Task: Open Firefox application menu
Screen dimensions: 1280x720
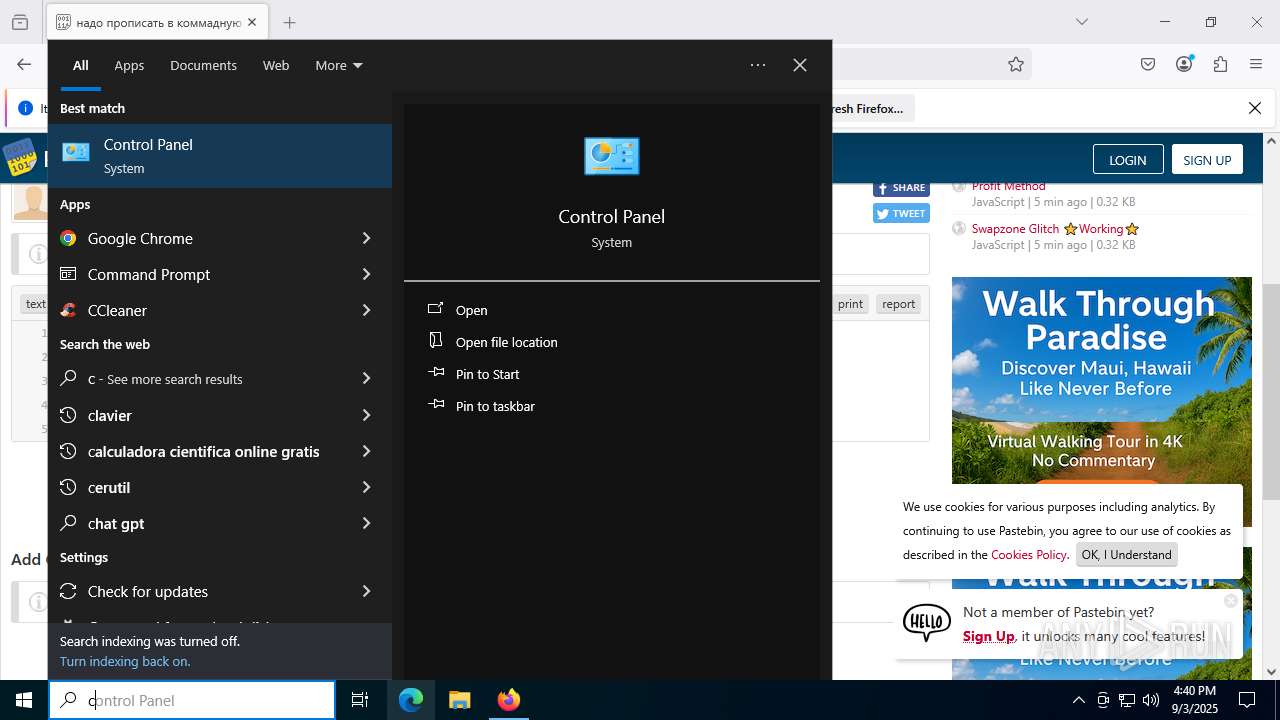Action: click(1256, 64)
